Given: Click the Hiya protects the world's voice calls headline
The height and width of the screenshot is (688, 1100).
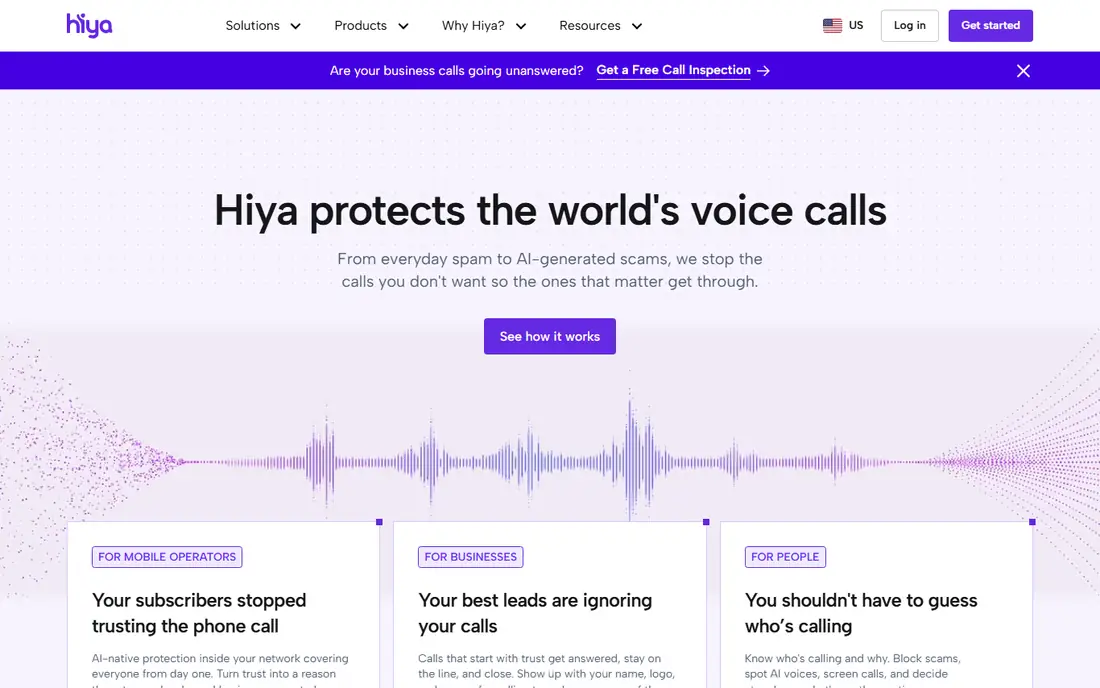Looking at the screenshot, I should click(x=550, y=210).
